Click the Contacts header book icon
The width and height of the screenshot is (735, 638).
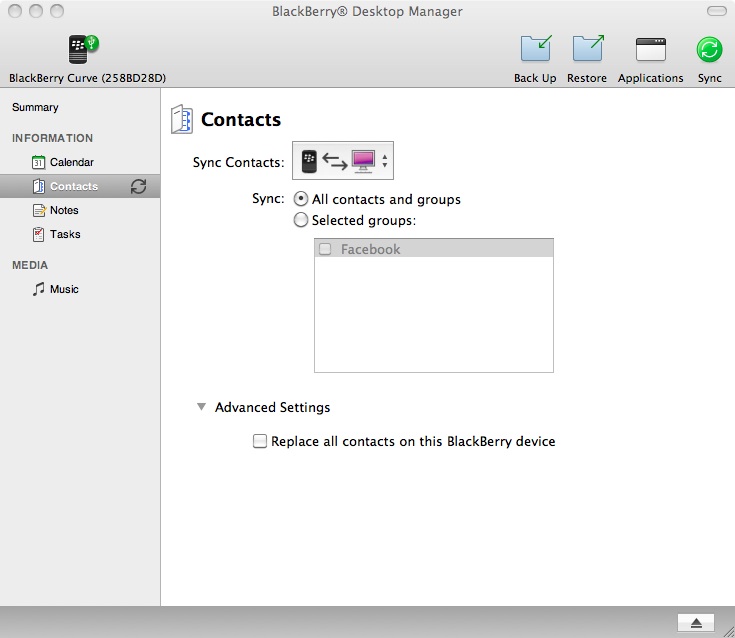click(x=182, y=119)
